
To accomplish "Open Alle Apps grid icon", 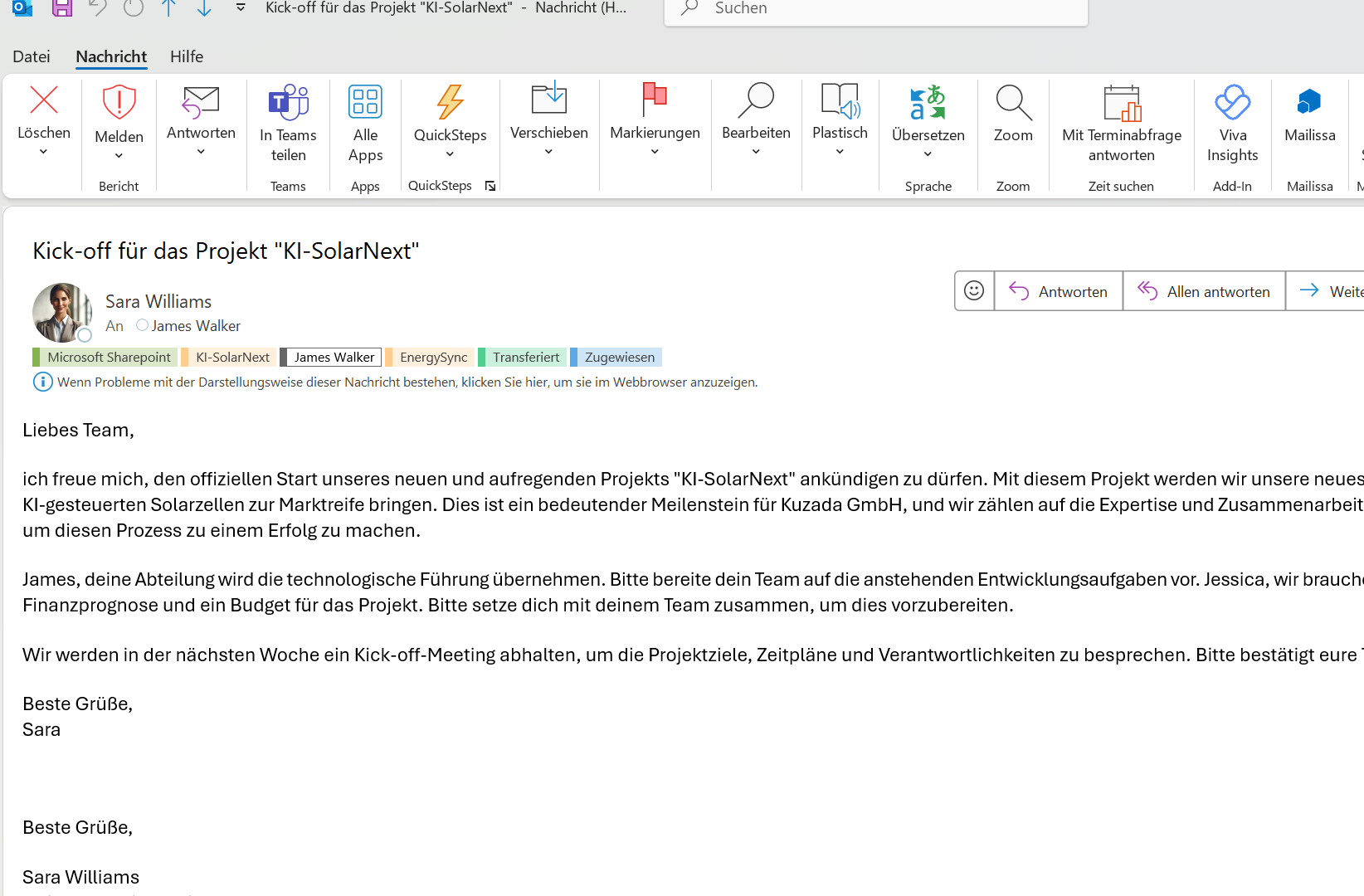I will coord(365,102).
